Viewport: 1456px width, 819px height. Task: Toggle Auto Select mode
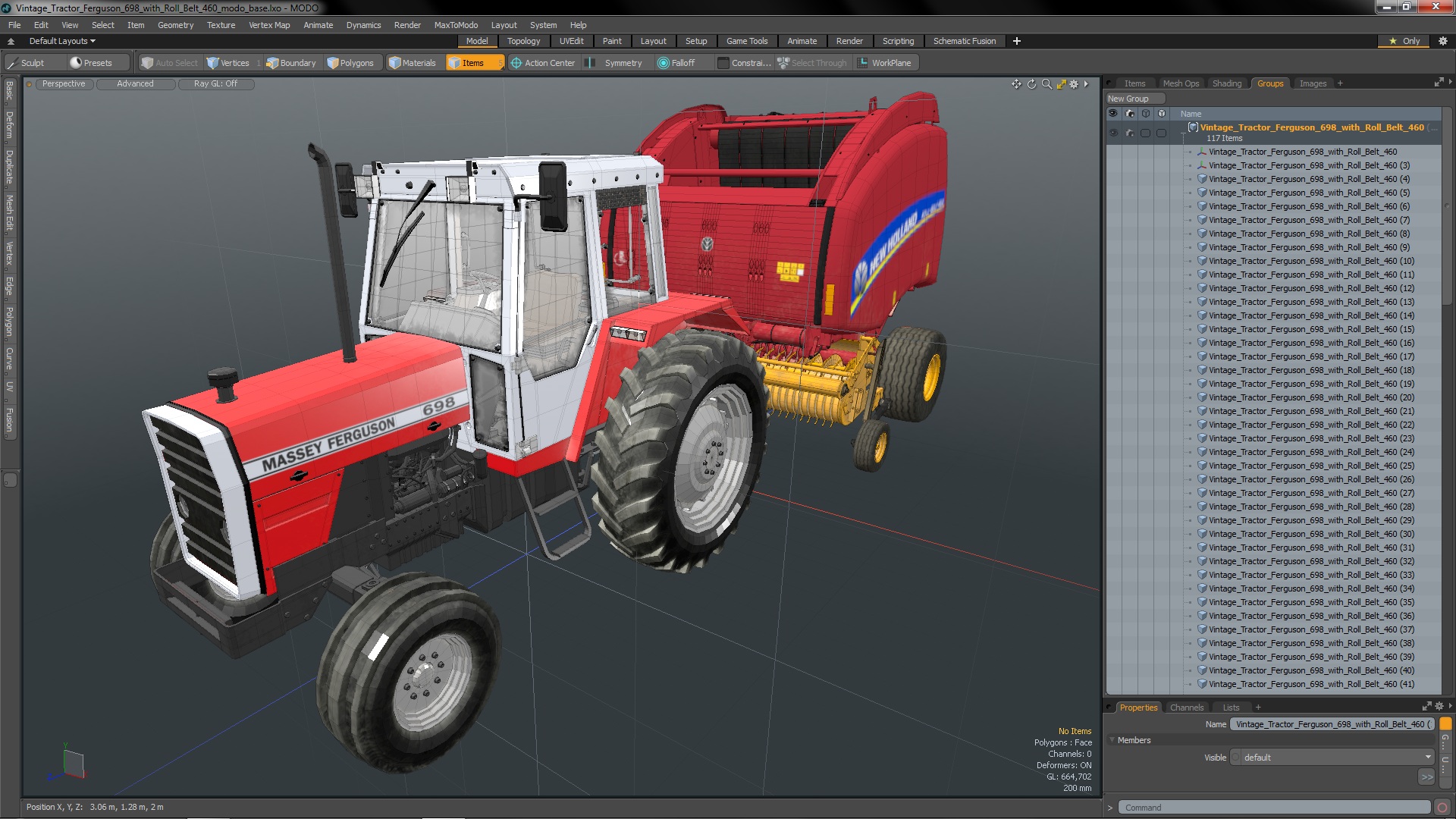(x=169, y=63)
